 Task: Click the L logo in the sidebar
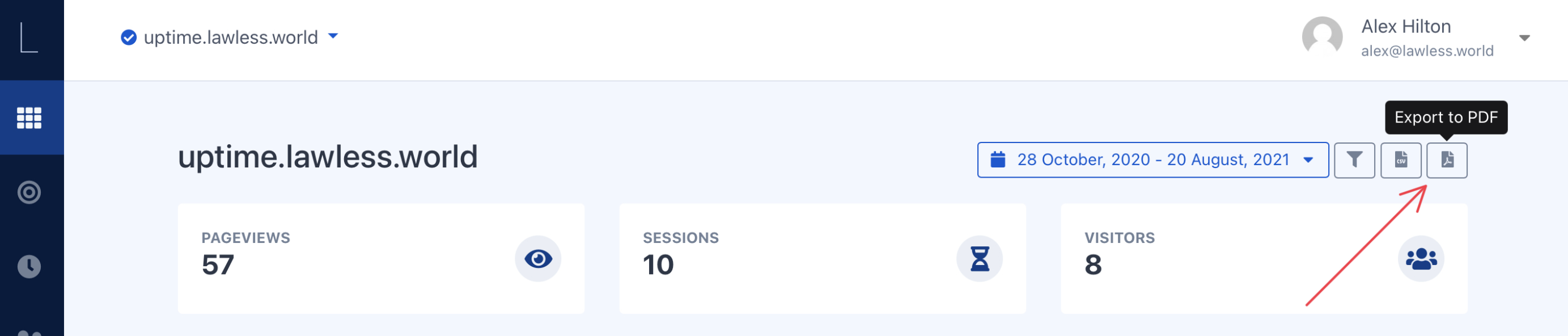click(x=29, y=38)
